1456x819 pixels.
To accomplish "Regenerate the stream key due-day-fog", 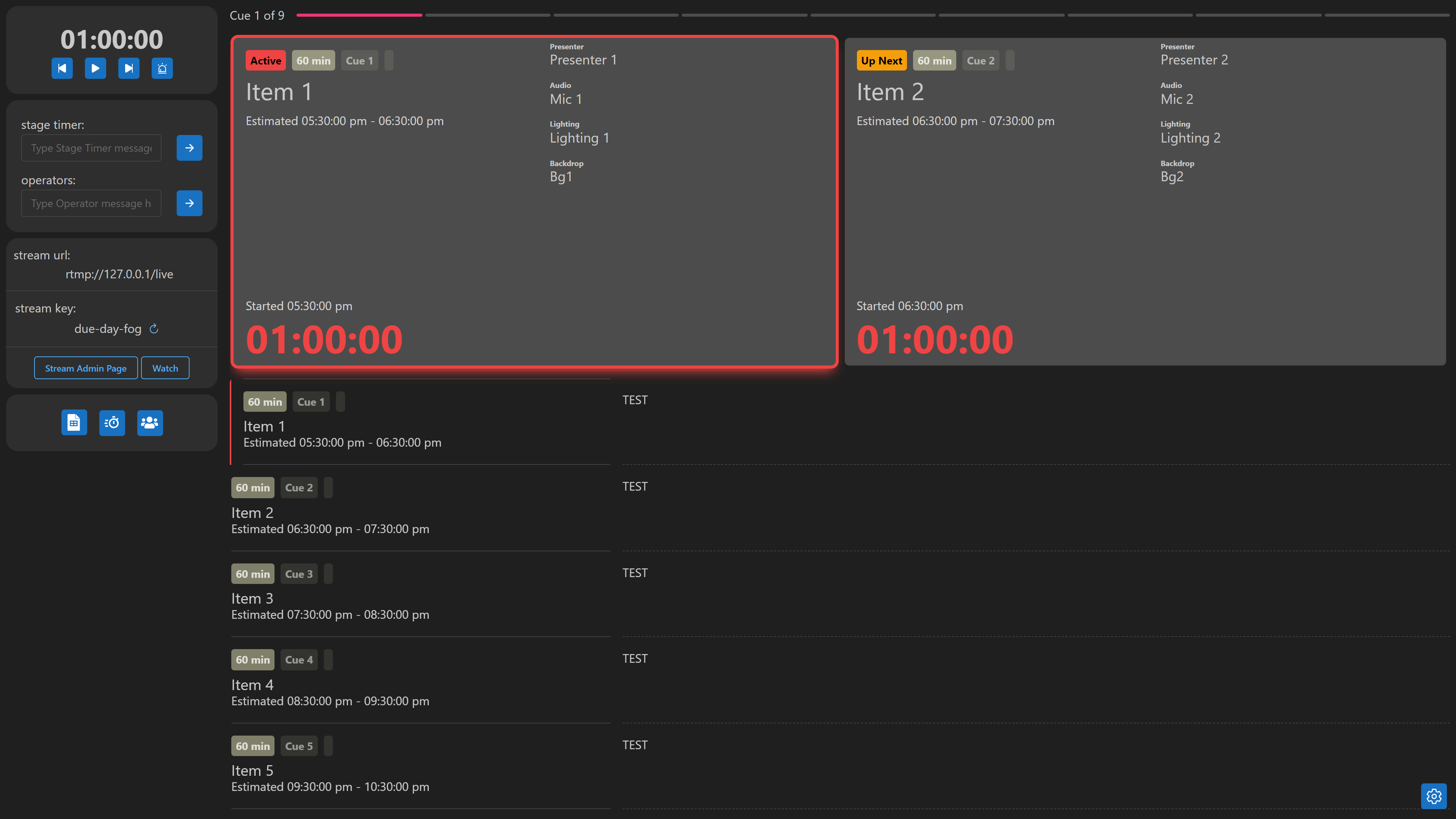I will (154, 329).
